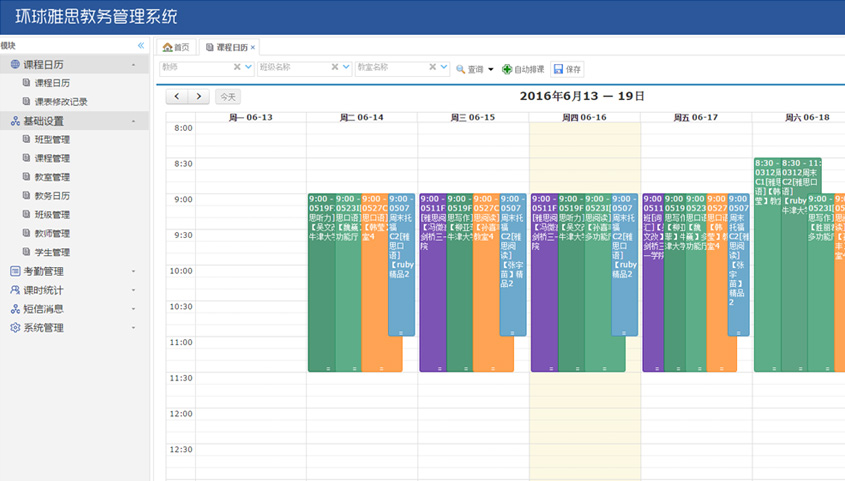Open 教师管理 in sidebar

[52, 234]
